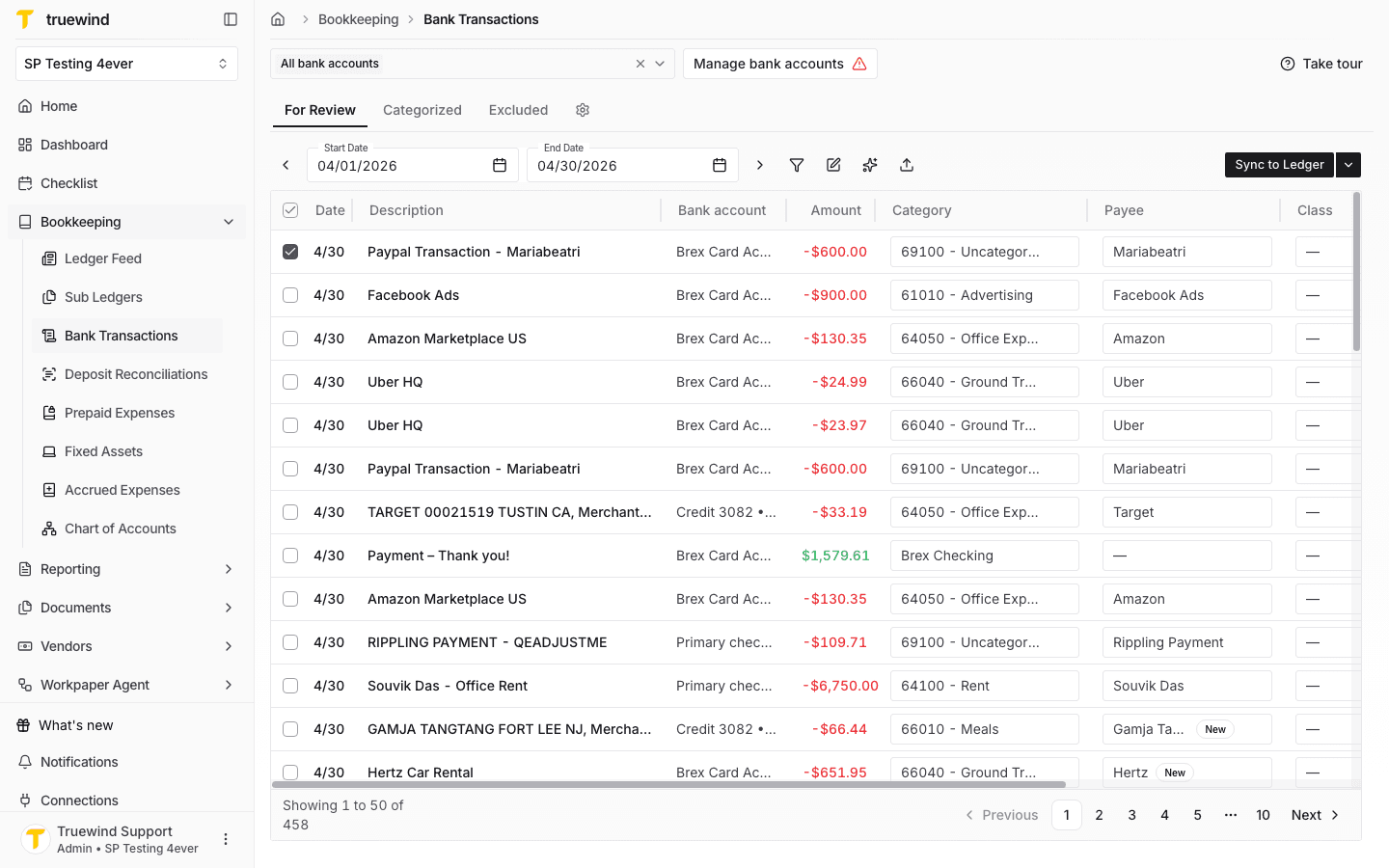Open Dashboard in the sidebar
The height and width of the screenshot is (868, 1389).
pyautogui.click(x=126, y=145)
